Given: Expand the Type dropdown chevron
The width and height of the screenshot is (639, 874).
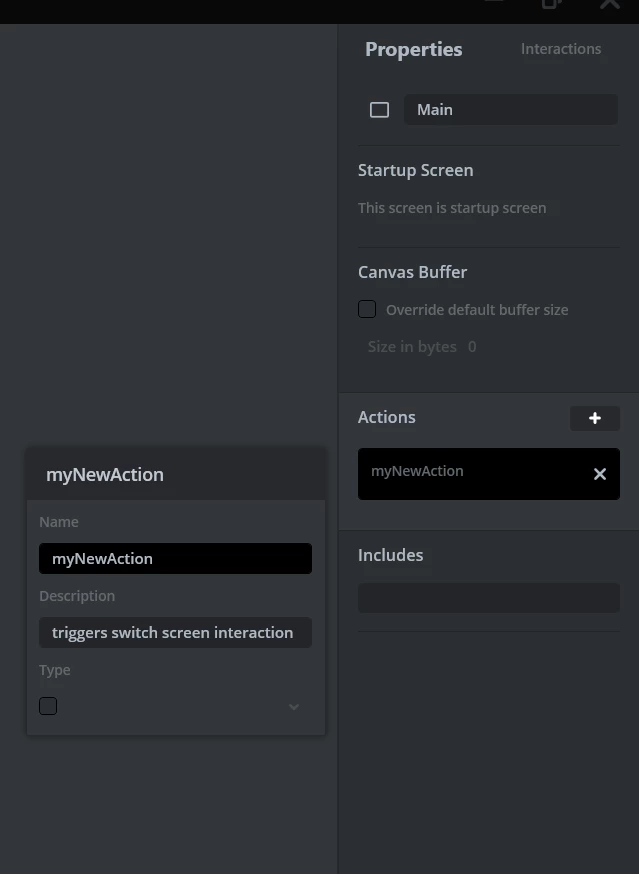Looking at the screenshot, I should (x=294, y=707).
